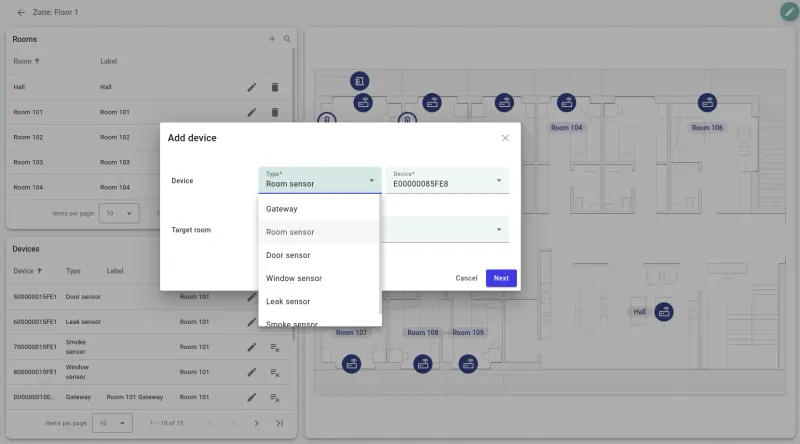Open the Device dropdown showing E00000085FE8

tap(447, 180)
